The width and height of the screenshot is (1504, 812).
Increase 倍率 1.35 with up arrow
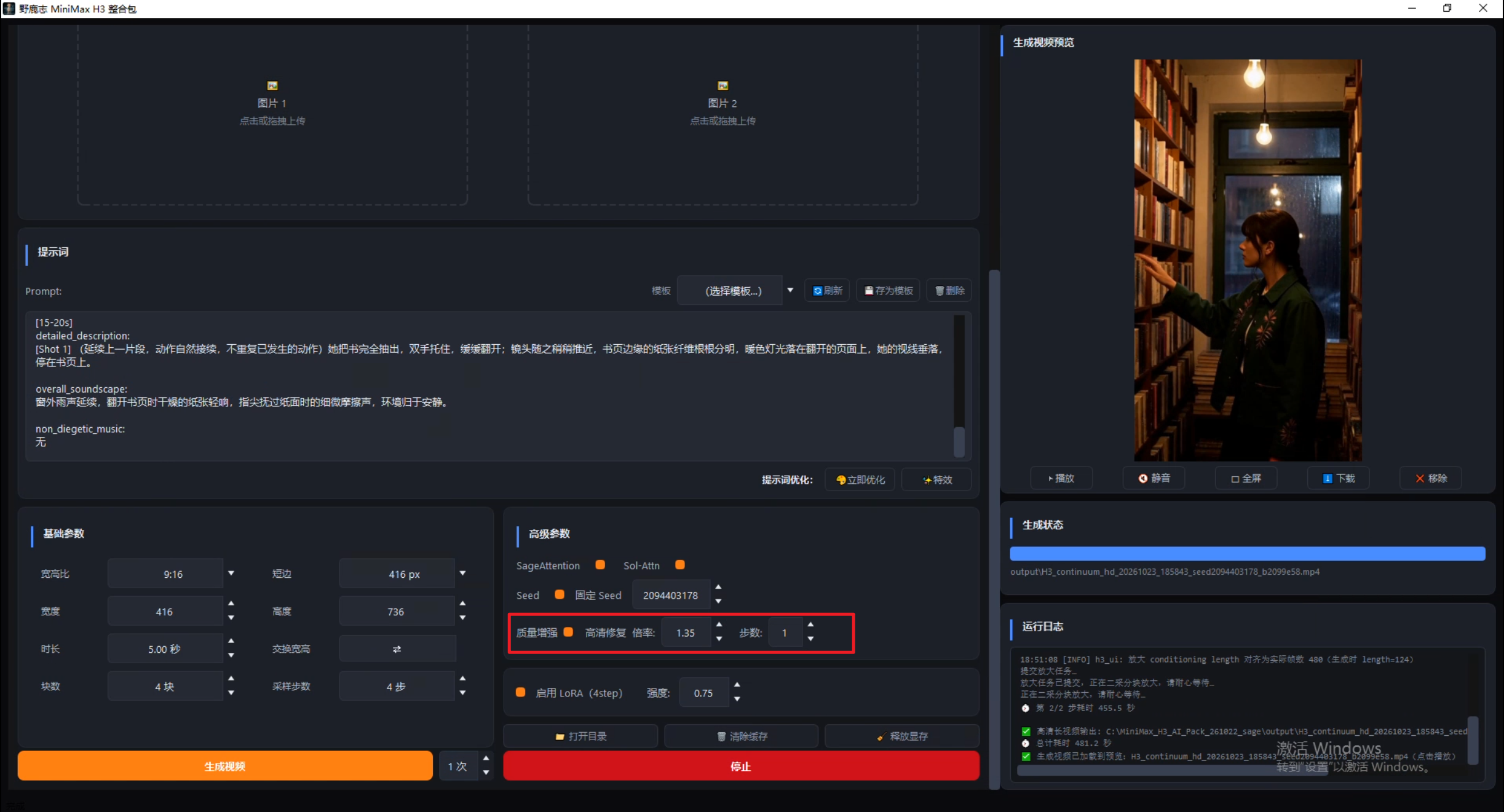click(x=719, y=625)
